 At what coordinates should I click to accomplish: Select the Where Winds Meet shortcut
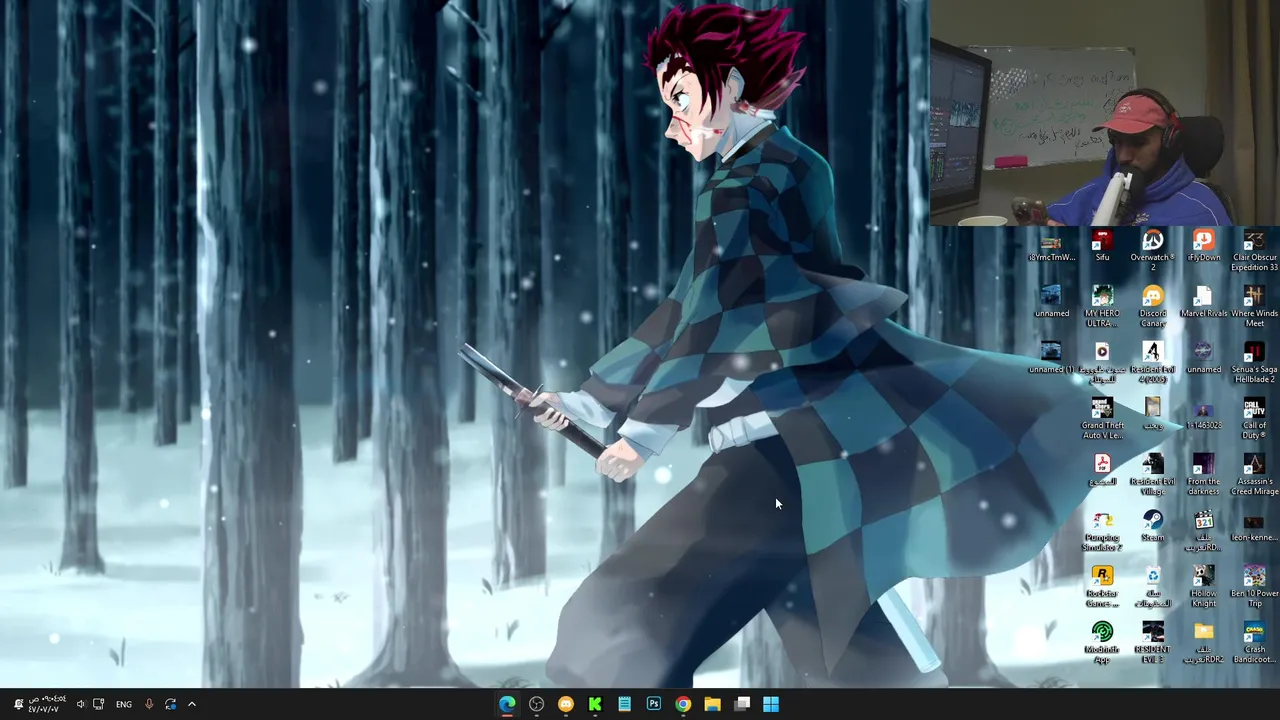point(1254,306)
